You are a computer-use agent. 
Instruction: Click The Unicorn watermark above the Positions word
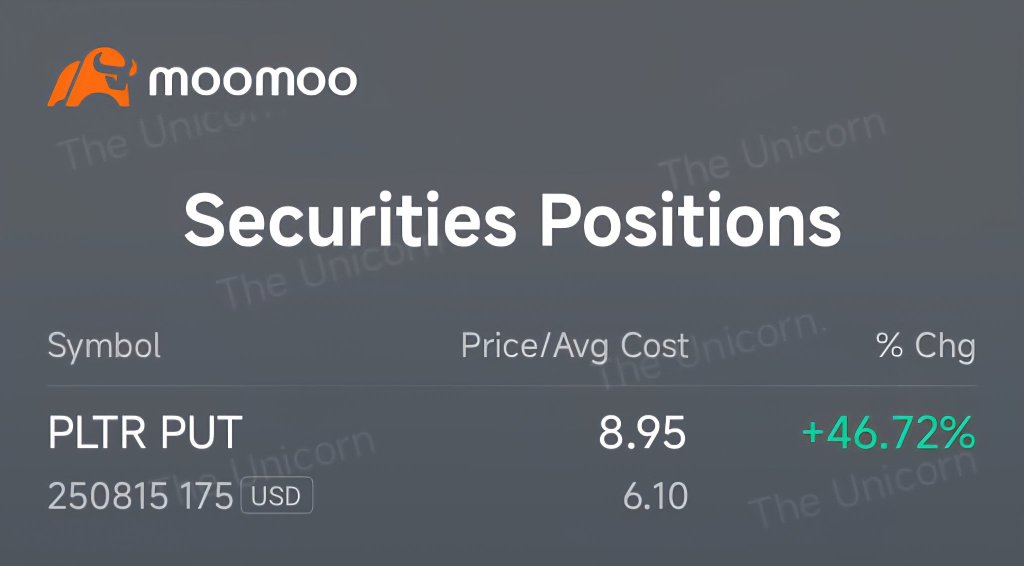[x=774, y=151]
